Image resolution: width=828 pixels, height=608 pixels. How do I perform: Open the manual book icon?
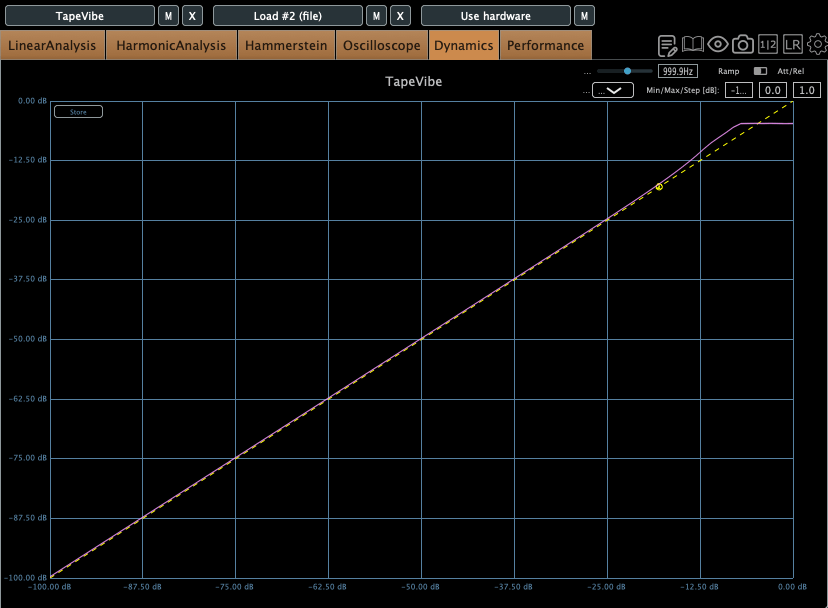(693, 45)
